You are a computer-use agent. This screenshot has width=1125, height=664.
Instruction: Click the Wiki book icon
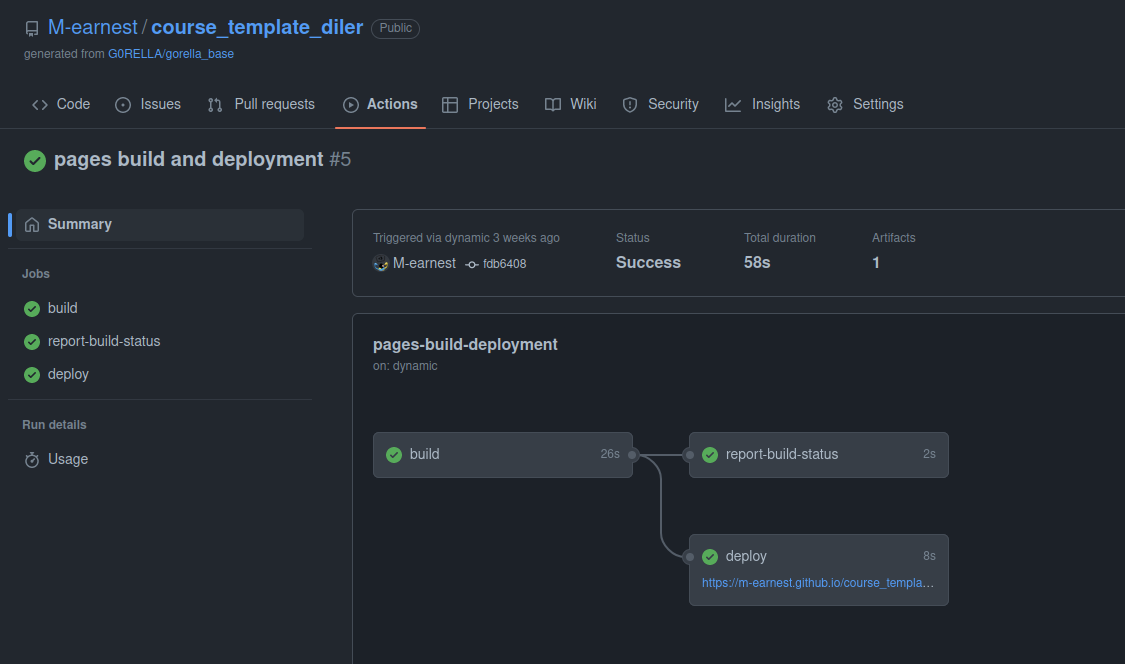[x=552, y=105]
